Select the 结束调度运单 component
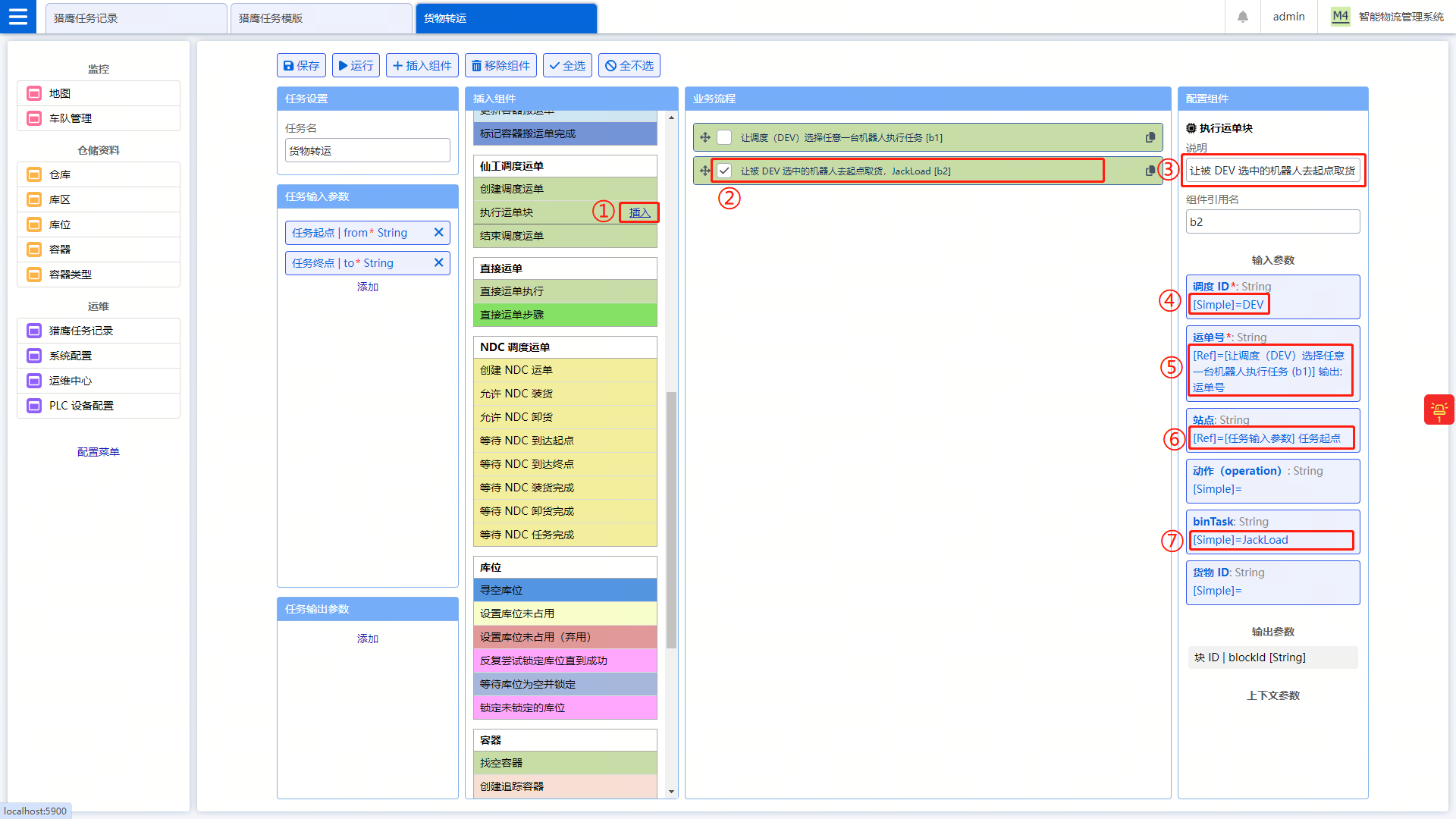The height and width of the screenshot is (819, 1456). (565, 236)
